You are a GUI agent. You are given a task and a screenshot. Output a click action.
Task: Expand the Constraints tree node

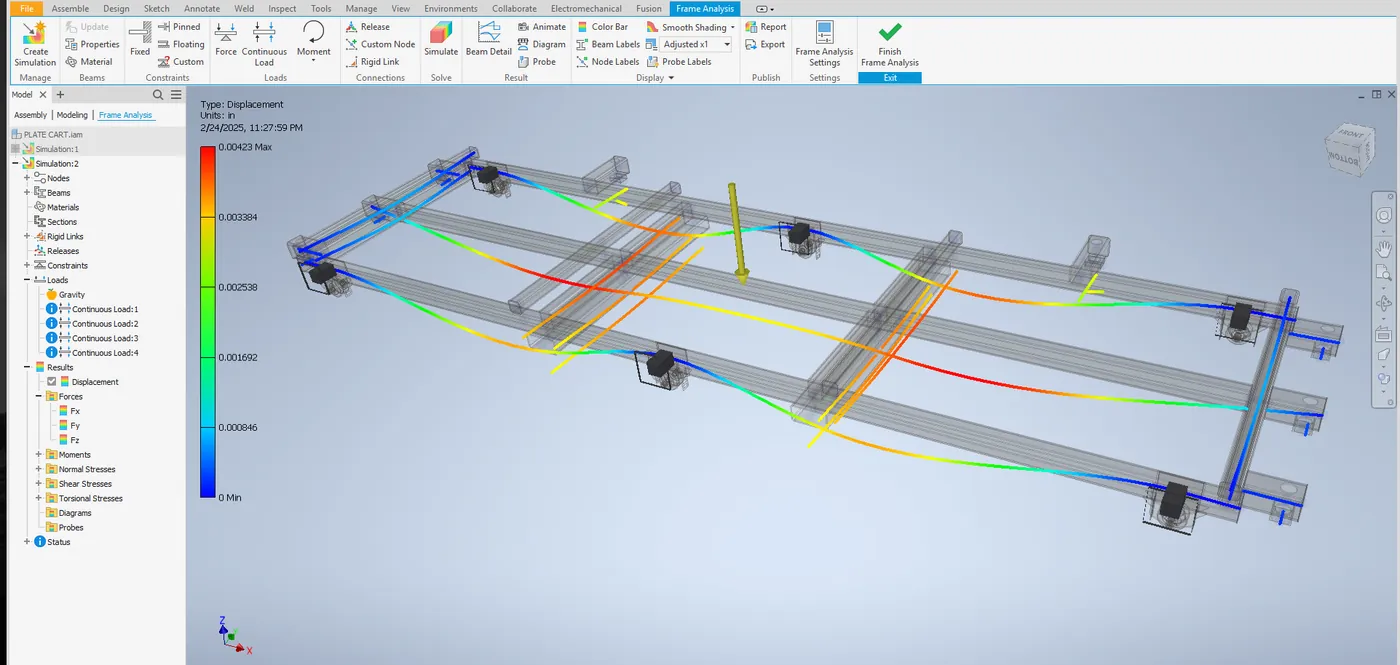tap(27, 265)
